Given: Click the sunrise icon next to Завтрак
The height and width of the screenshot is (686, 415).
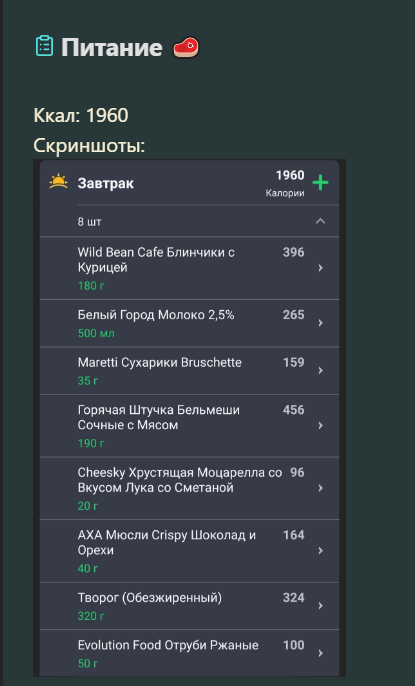Looking at the screenshot, I should pyautogui.click(x=58, y=182).
